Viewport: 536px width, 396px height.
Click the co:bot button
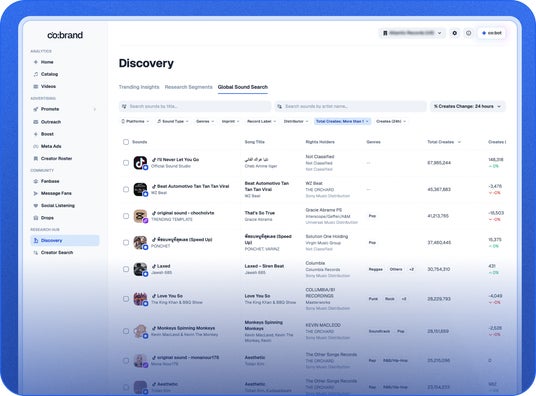click(492, 33)
